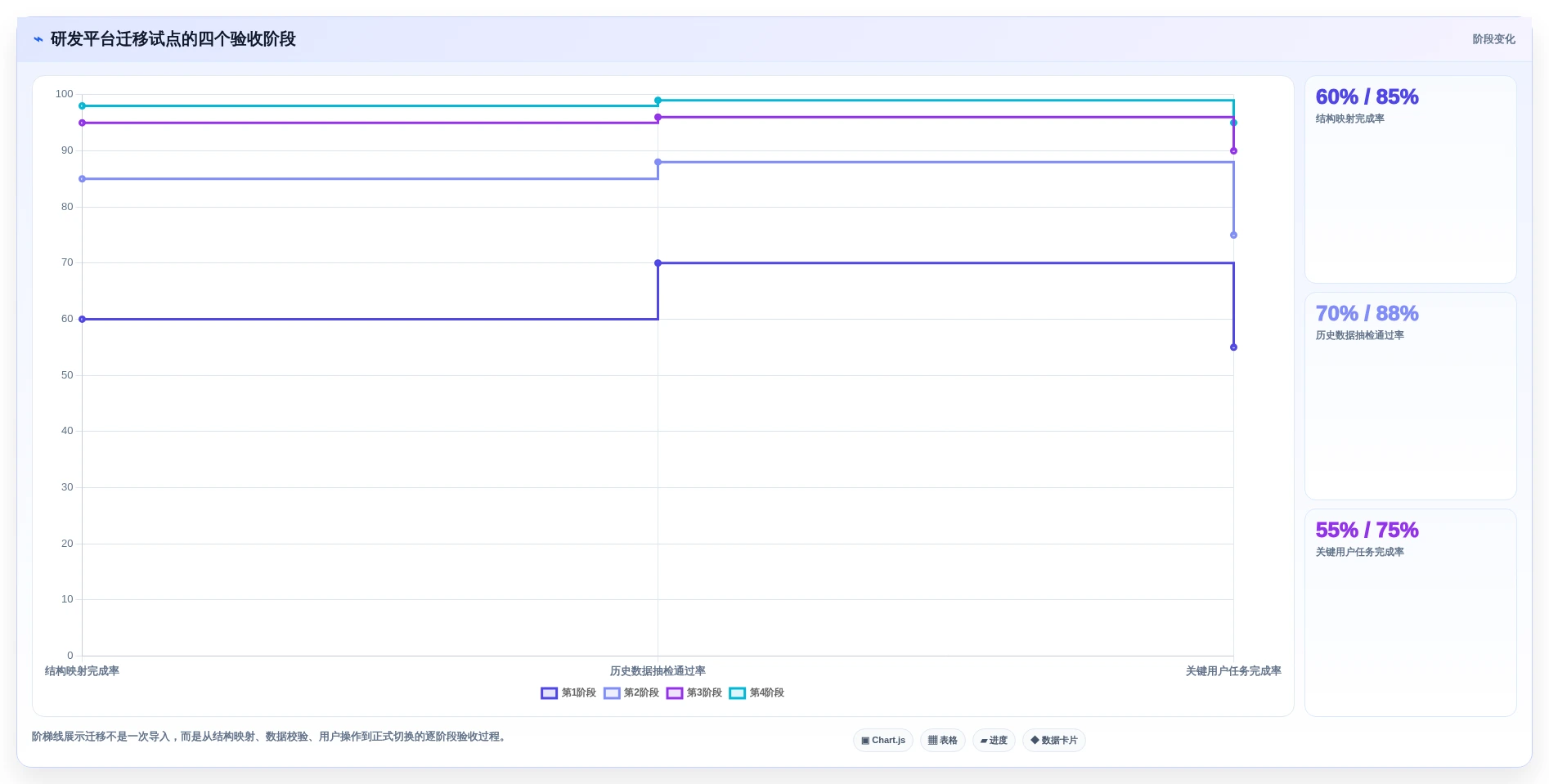The height and width of the screenshot is (784, 1549).
Task: Click x-axis label 历史数据抽检通过率
Action: tap(658, 671)
